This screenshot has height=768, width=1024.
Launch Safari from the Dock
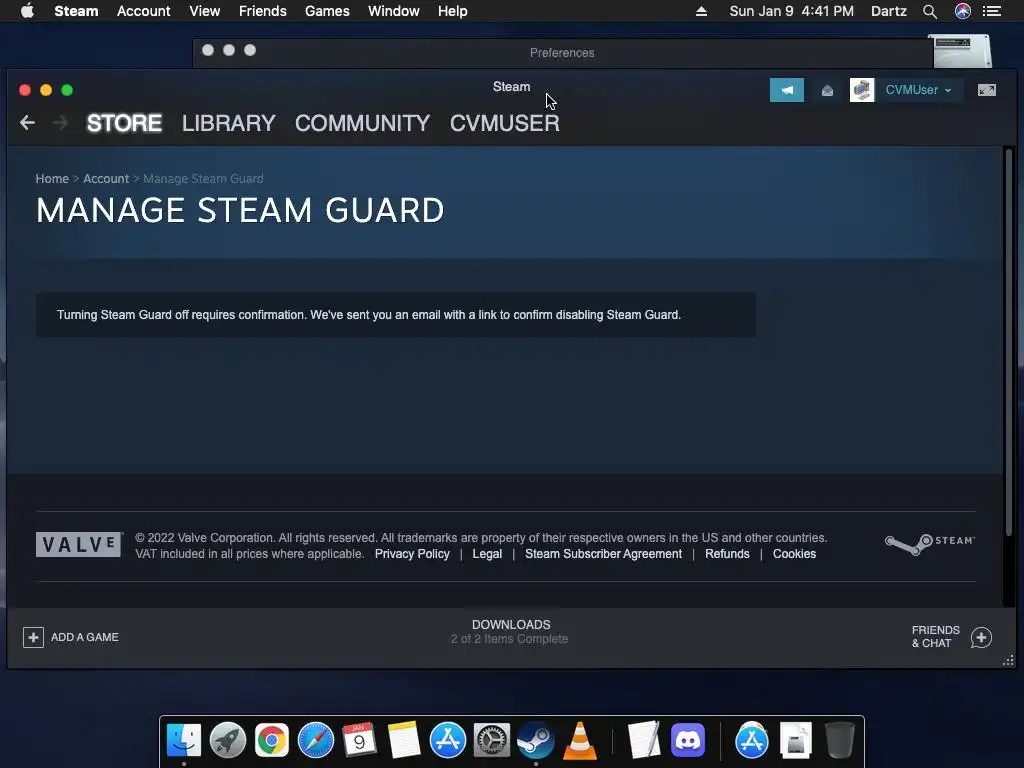[315, 740]
